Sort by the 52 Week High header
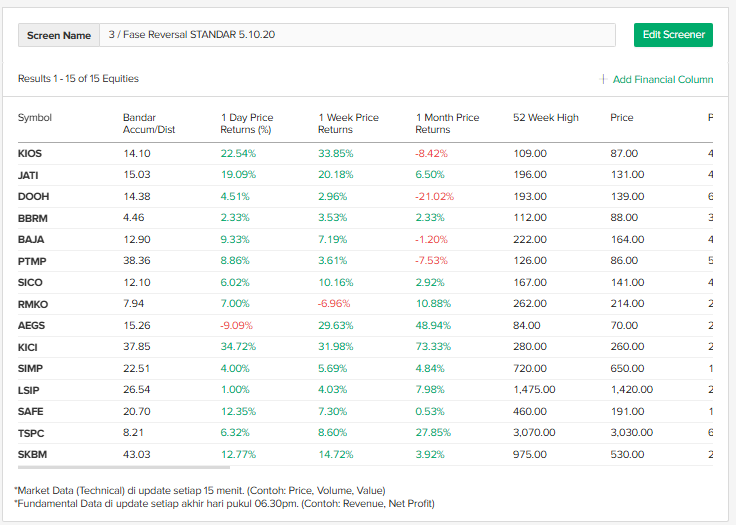The height and width of the screenshot is (525, 736). pyautogui.click(x=545, y=118)
